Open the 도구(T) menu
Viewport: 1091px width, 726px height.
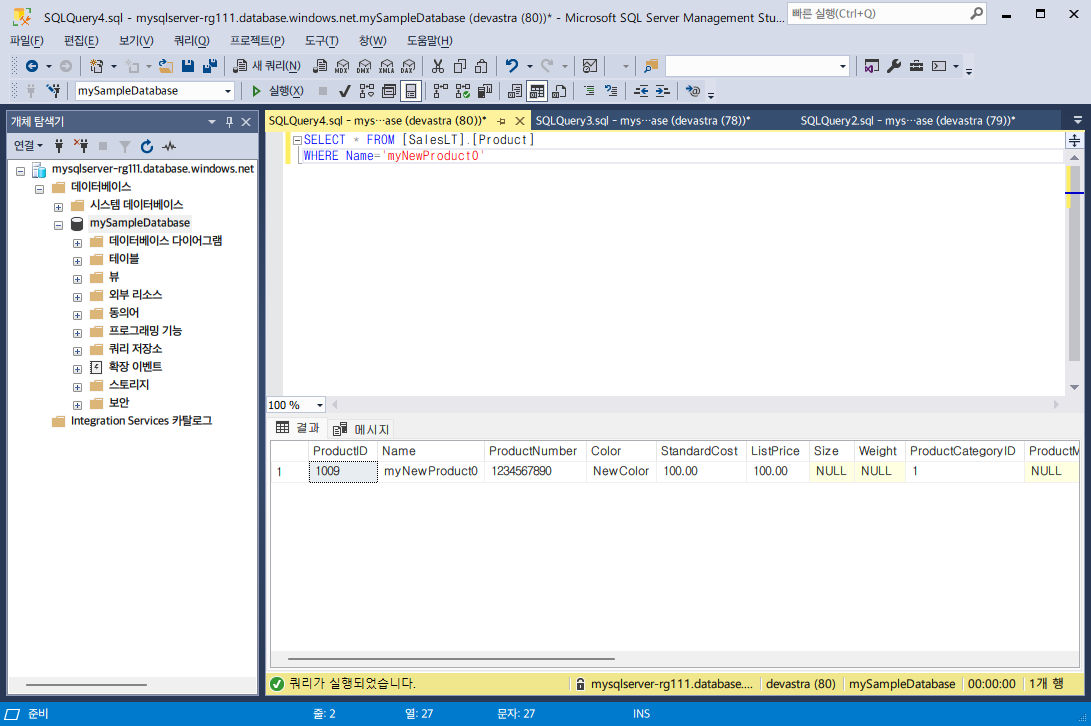click(x=321, y=40)
